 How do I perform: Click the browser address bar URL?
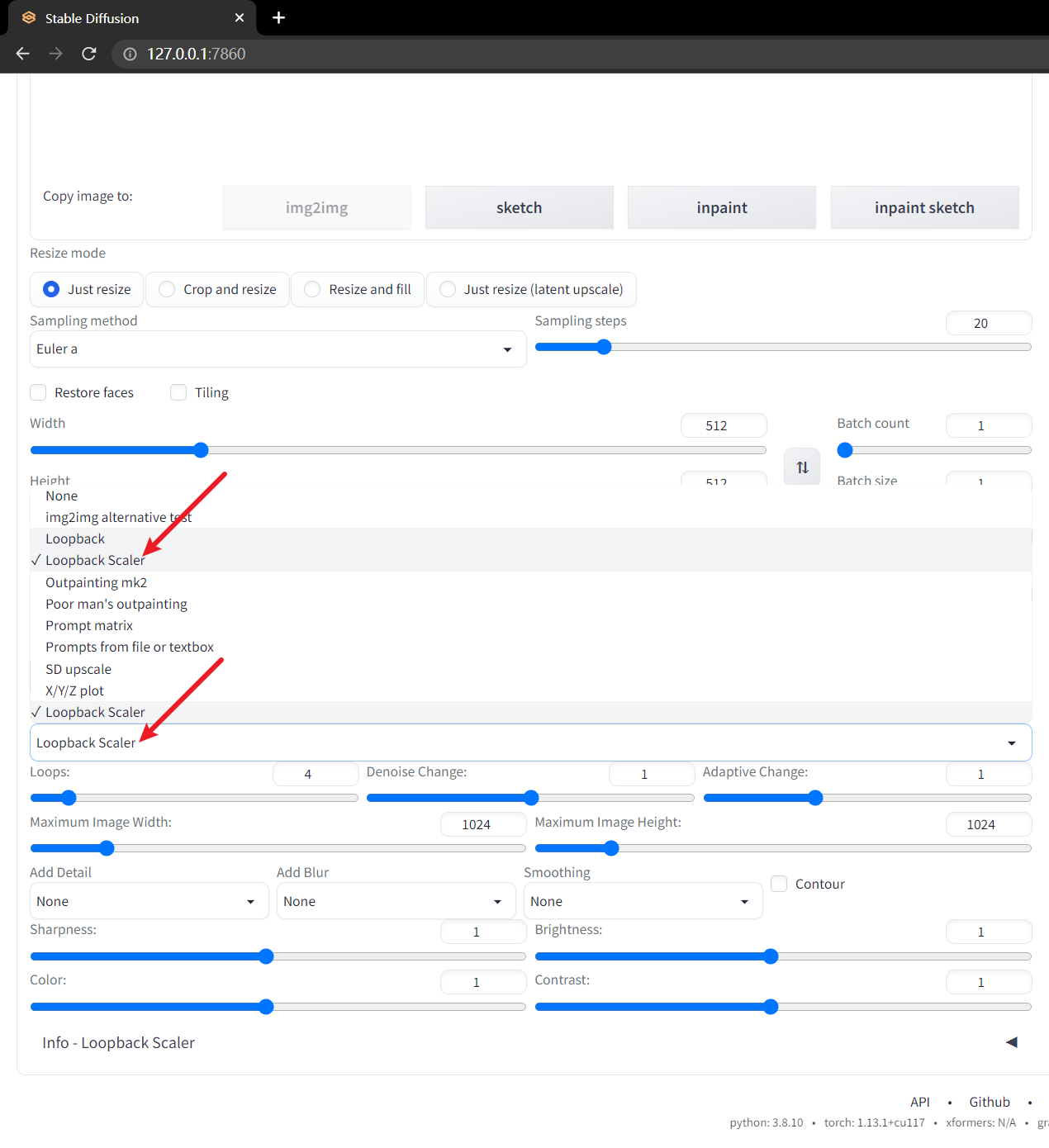pos(197,54)
